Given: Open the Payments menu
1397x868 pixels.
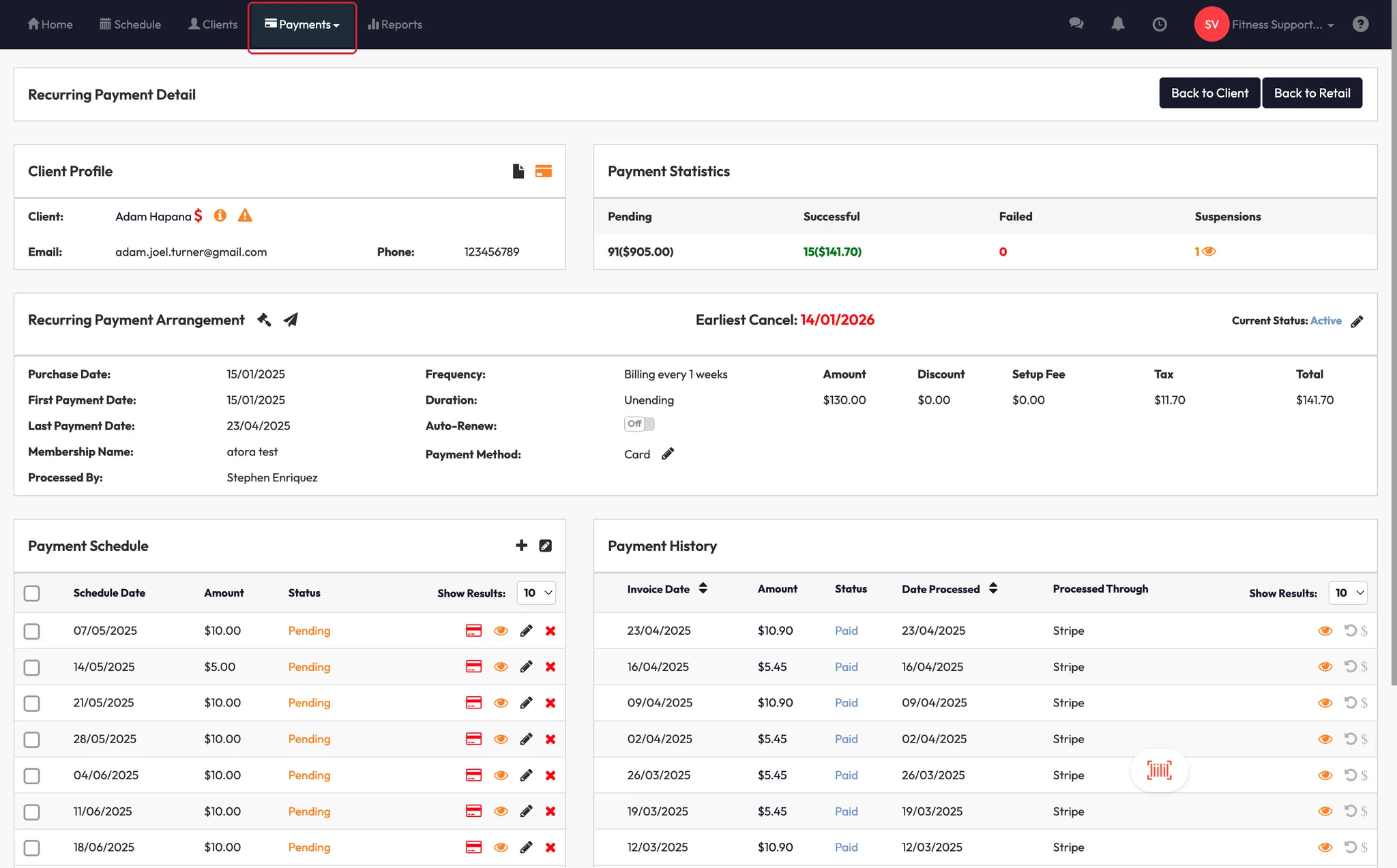Looking at the screenshot, I should [x=302, y=25].
